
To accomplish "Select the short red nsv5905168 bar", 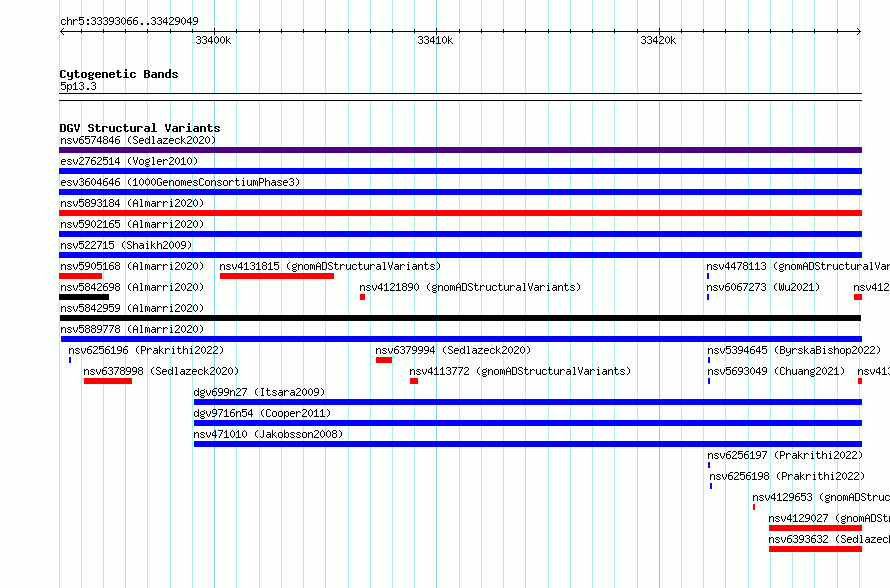I will [81, 276].
